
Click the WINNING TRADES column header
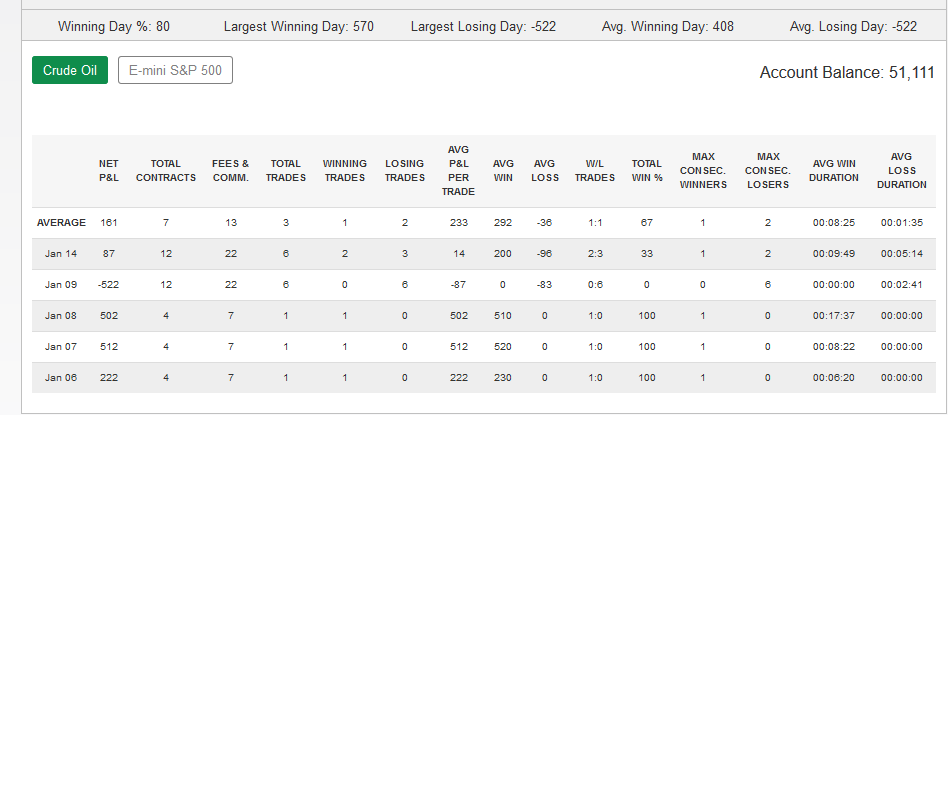pos(345,171)
